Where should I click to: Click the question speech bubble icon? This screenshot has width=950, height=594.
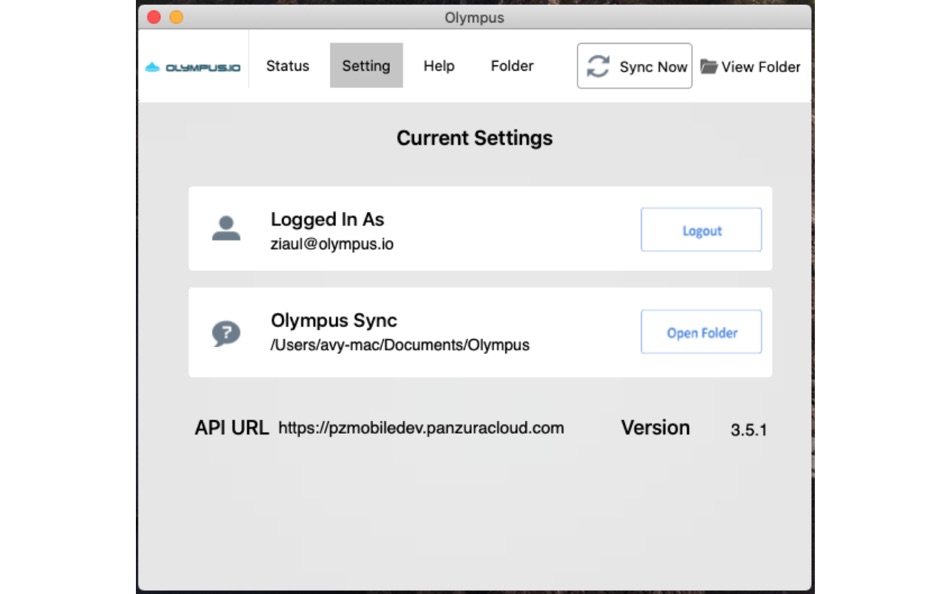(x=226, y=333)
